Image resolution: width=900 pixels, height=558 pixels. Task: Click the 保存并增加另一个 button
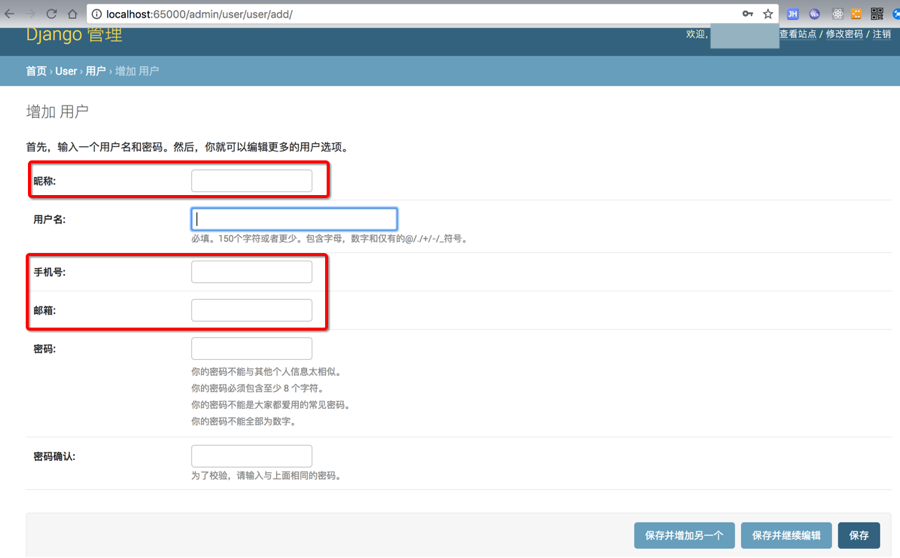point(684,535)
